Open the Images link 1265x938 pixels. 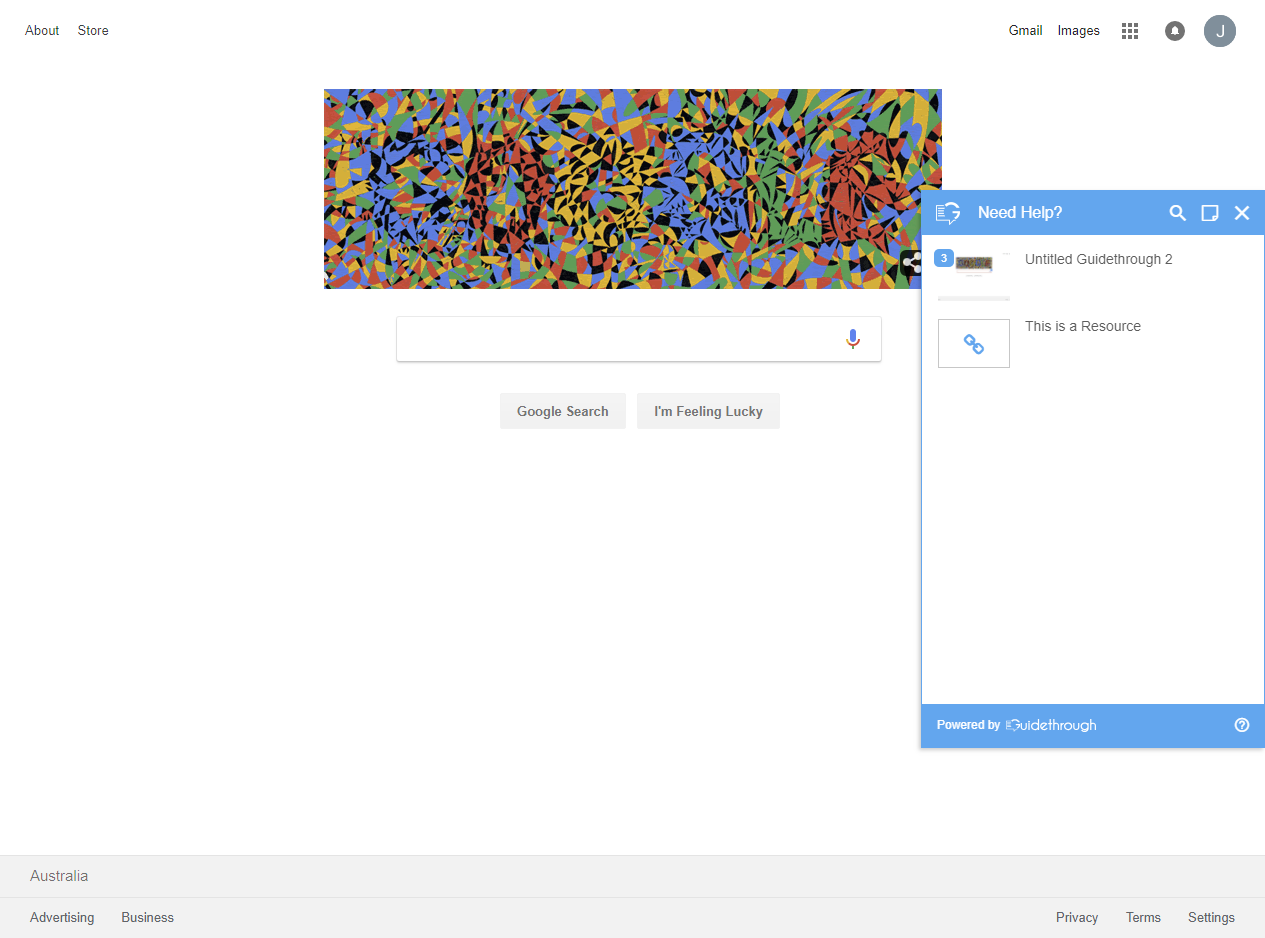click(1079, 31)
